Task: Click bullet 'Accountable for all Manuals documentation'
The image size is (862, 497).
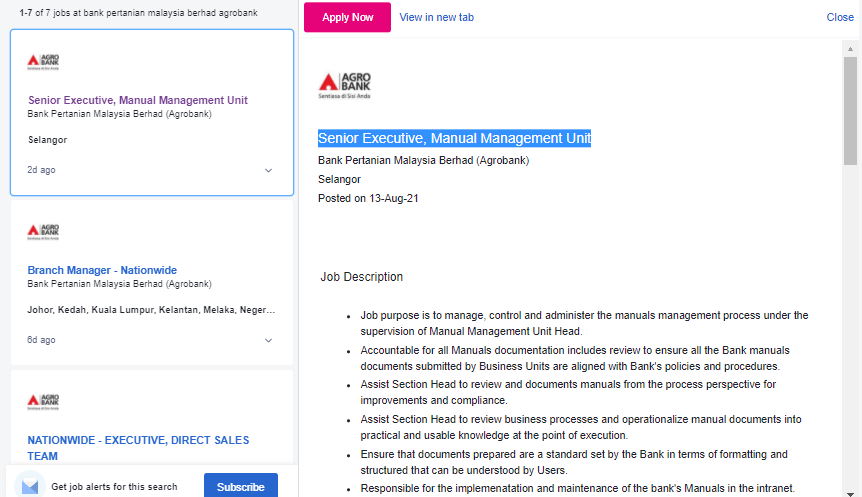Action: pyautogui.click(x=575, y=358)
